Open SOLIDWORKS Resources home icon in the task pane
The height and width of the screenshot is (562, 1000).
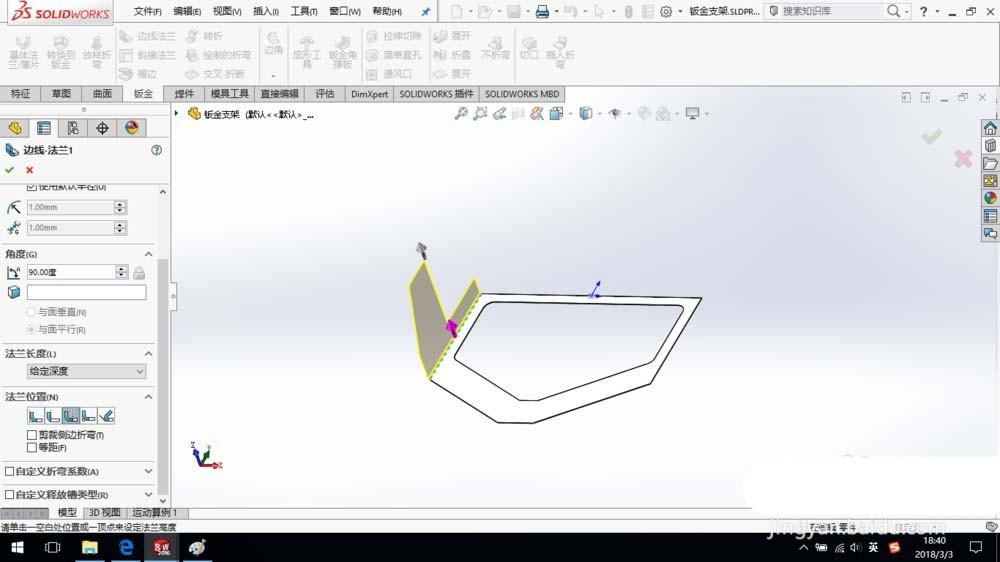[x=990, y=128]
